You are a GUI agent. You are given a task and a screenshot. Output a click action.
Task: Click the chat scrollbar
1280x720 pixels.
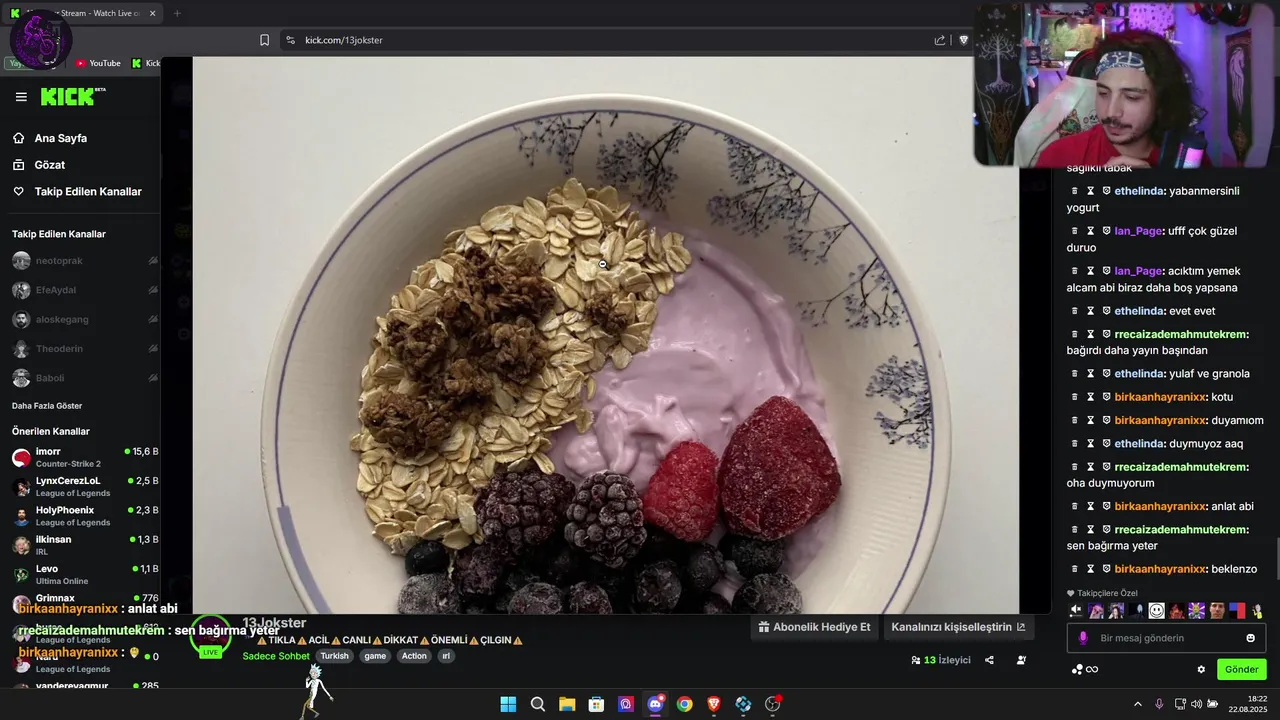(1276, 558)
